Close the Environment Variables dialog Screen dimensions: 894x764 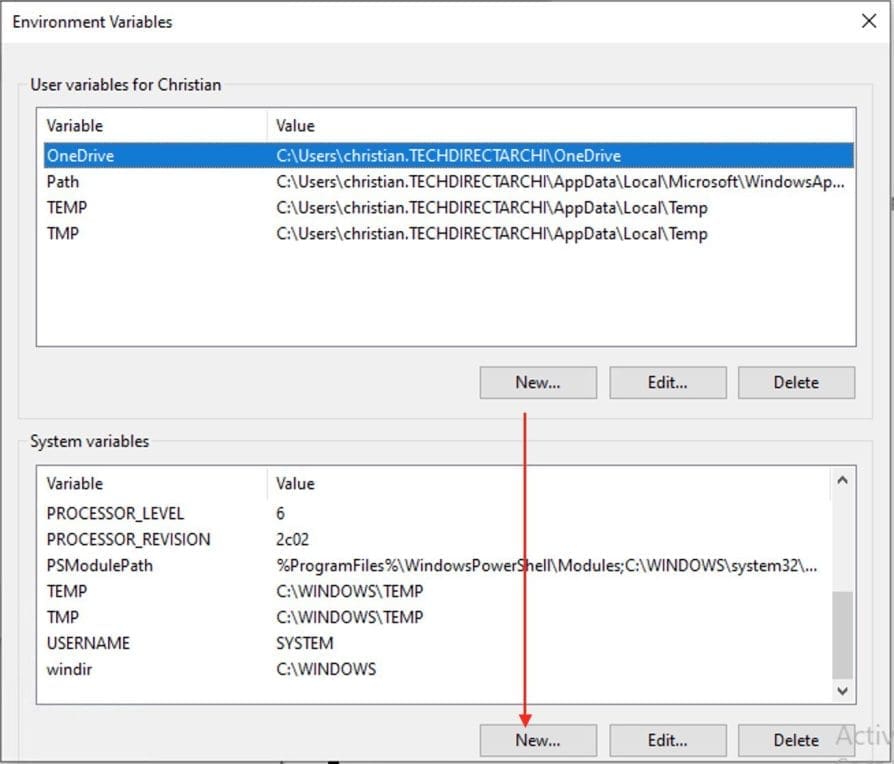point(868,22)
